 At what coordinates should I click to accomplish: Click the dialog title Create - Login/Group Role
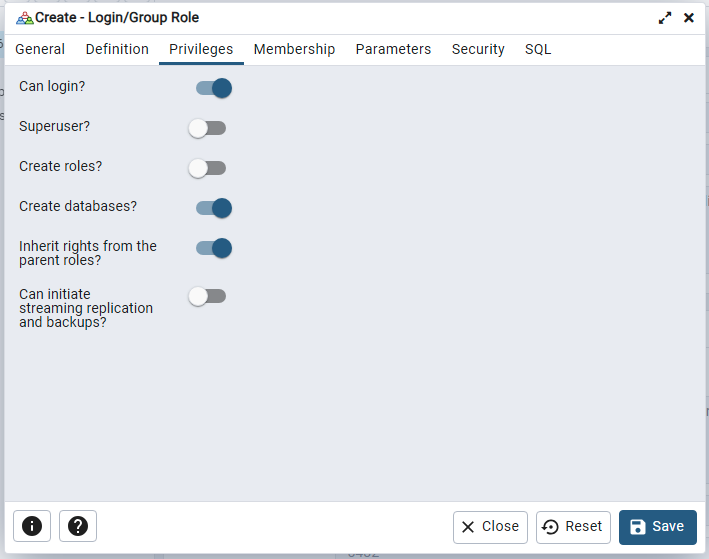(117, 18)
